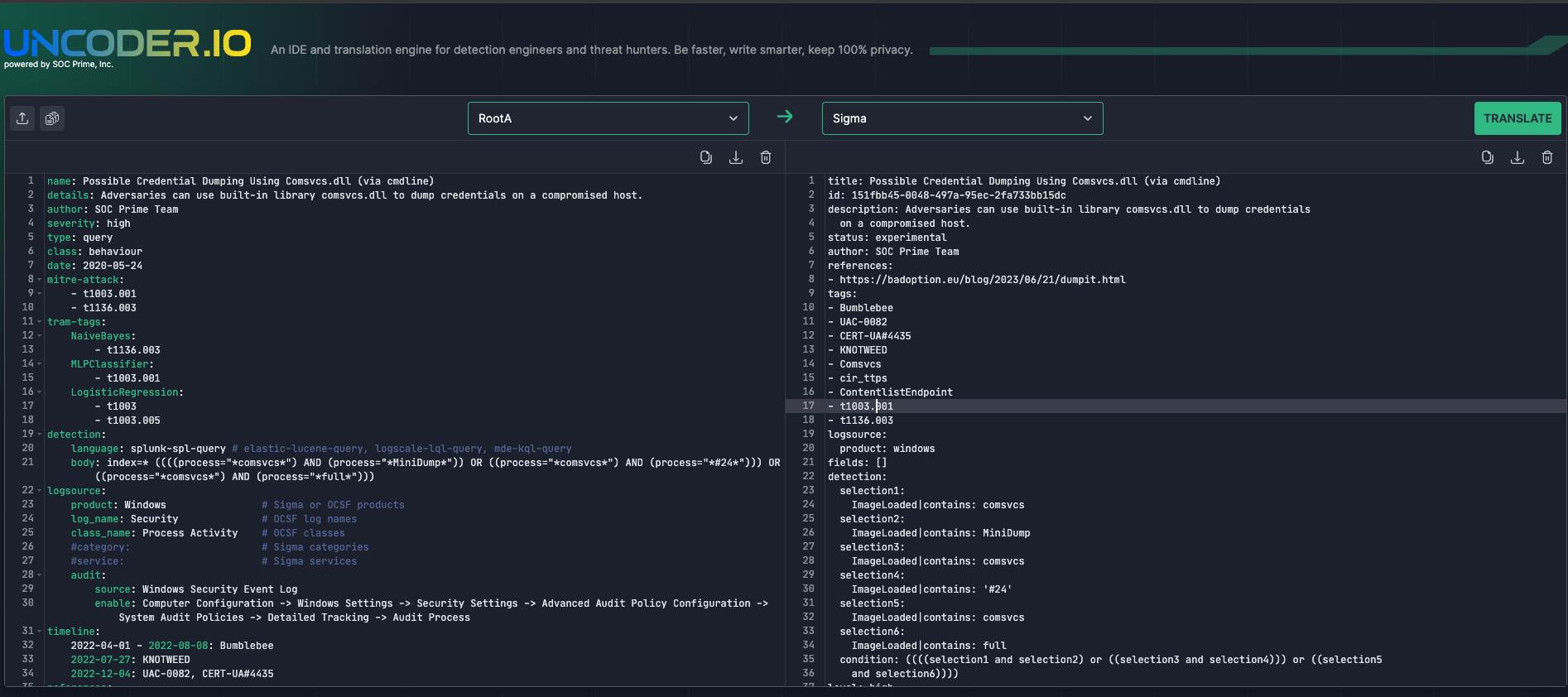Copy the Sigma output editor content

pos(1487,157)
